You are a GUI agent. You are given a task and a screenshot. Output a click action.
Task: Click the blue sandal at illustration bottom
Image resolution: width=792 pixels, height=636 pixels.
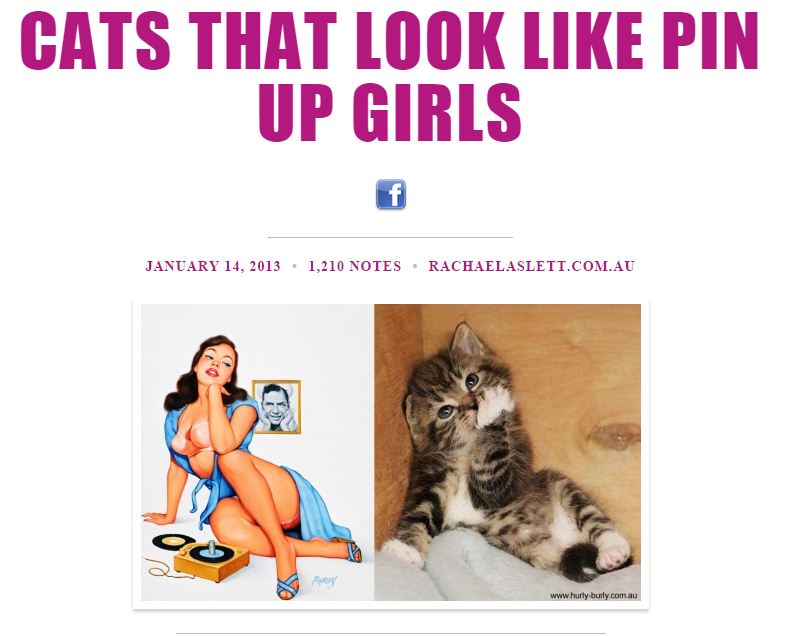point(289,586)
